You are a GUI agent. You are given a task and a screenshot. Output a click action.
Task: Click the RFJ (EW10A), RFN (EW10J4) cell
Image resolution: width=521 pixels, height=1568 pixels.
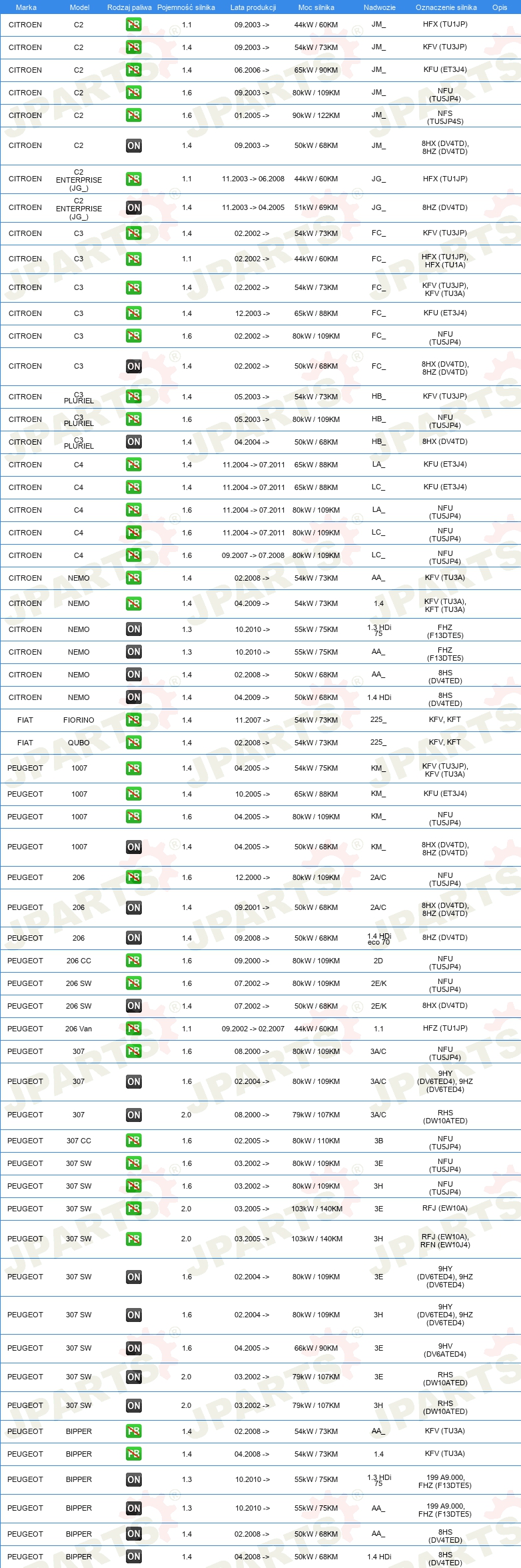[445, 1241]
